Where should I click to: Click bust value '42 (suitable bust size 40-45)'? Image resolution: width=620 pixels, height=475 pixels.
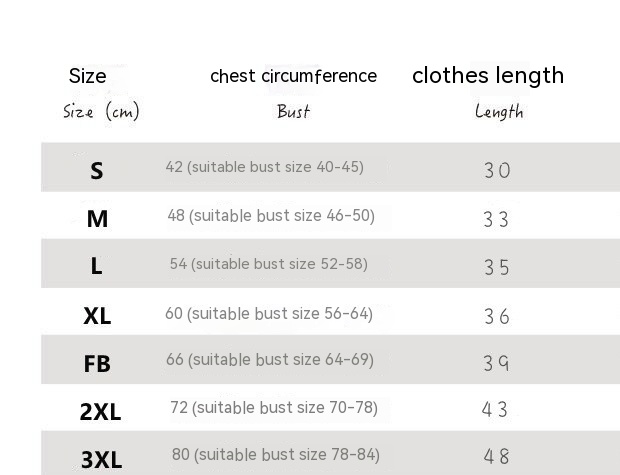[264, 167]
